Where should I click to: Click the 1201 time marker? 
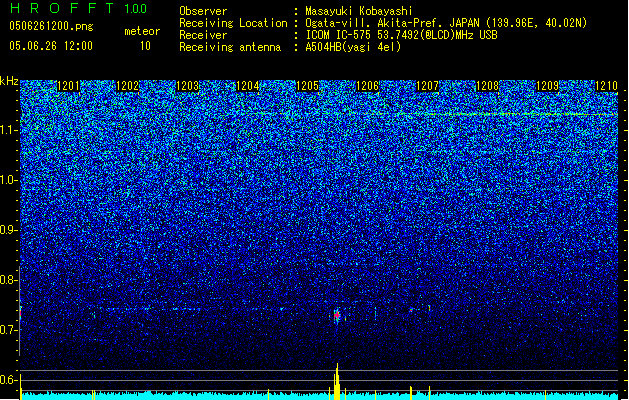pyautogui.click(x=69, y=86)
